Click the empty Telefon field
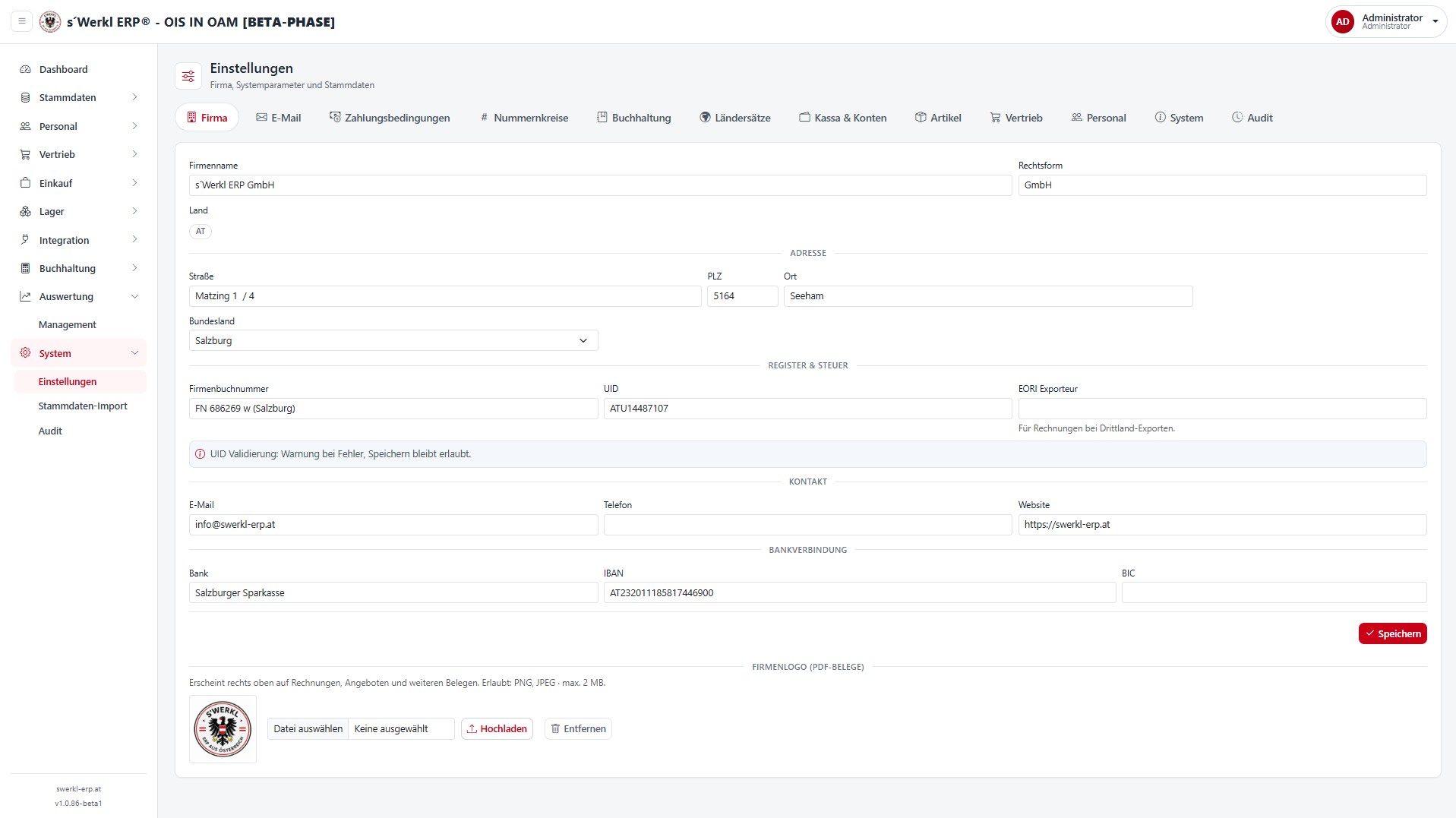Image resolution: width=1456 pixels, height=818 pixels. [x=807, y=525]
